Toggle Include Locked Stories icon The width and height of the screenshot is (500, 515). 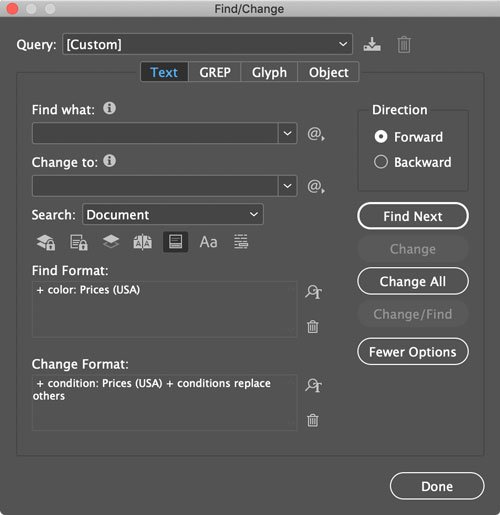[x=79, y=242]
